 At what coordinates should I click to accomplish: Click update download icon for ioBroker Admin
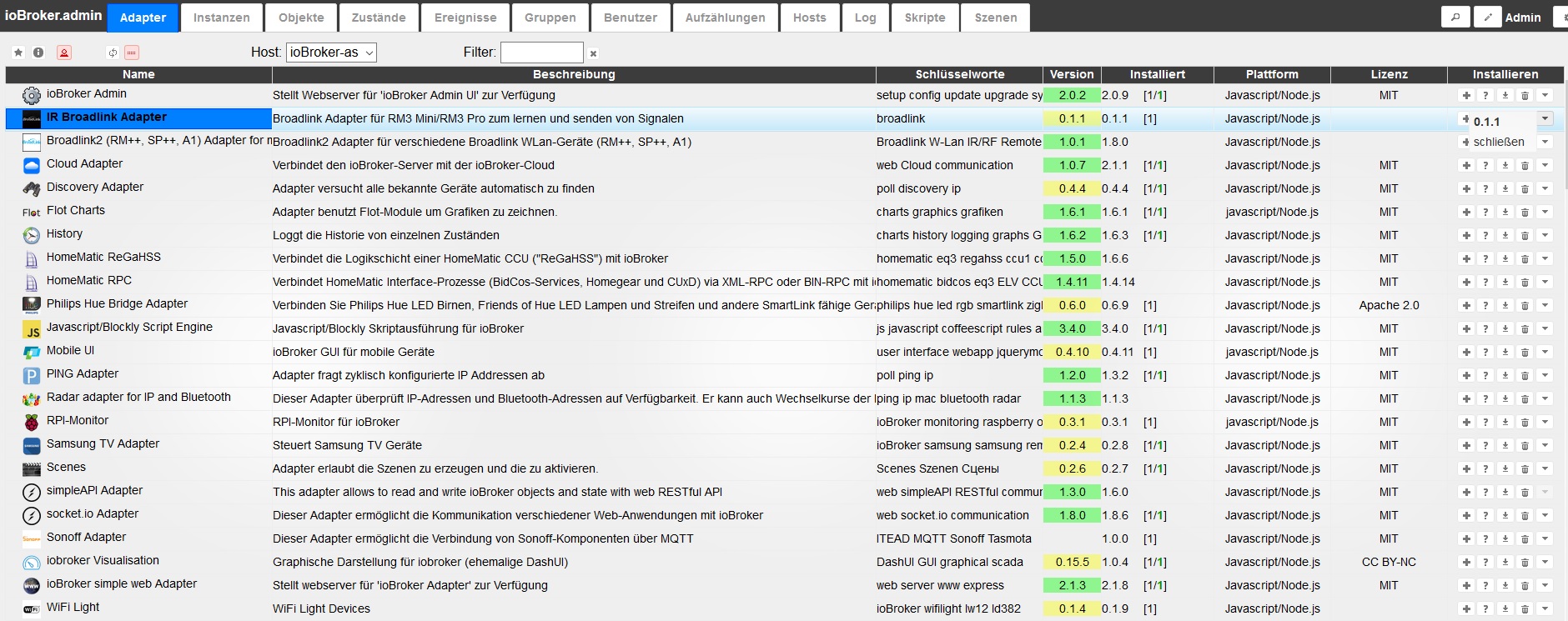point(1505,96)
